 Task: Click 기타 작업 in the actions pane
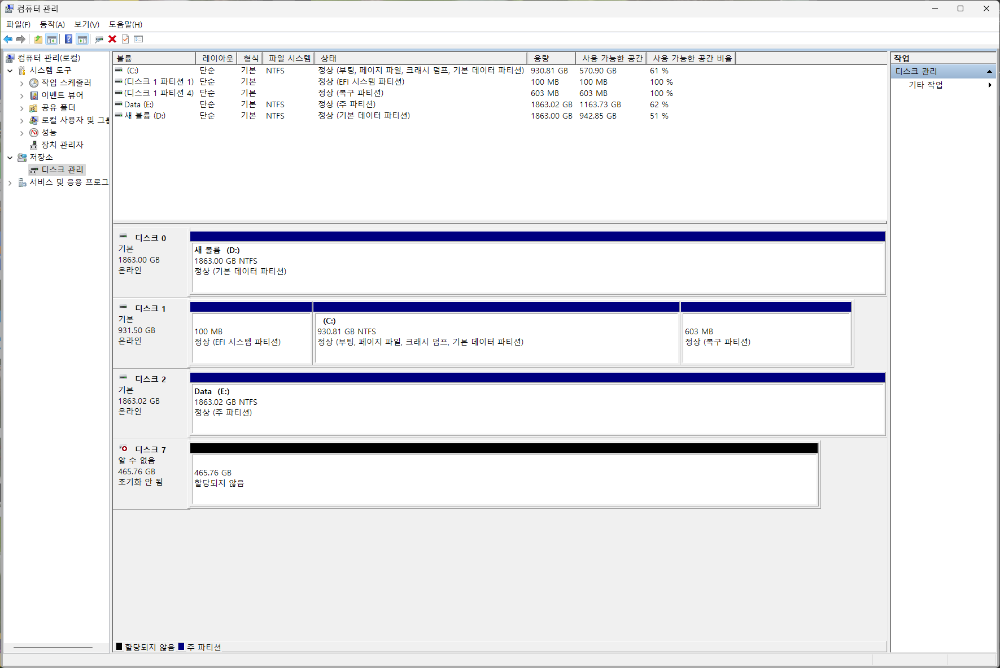[x=925, y=85]
